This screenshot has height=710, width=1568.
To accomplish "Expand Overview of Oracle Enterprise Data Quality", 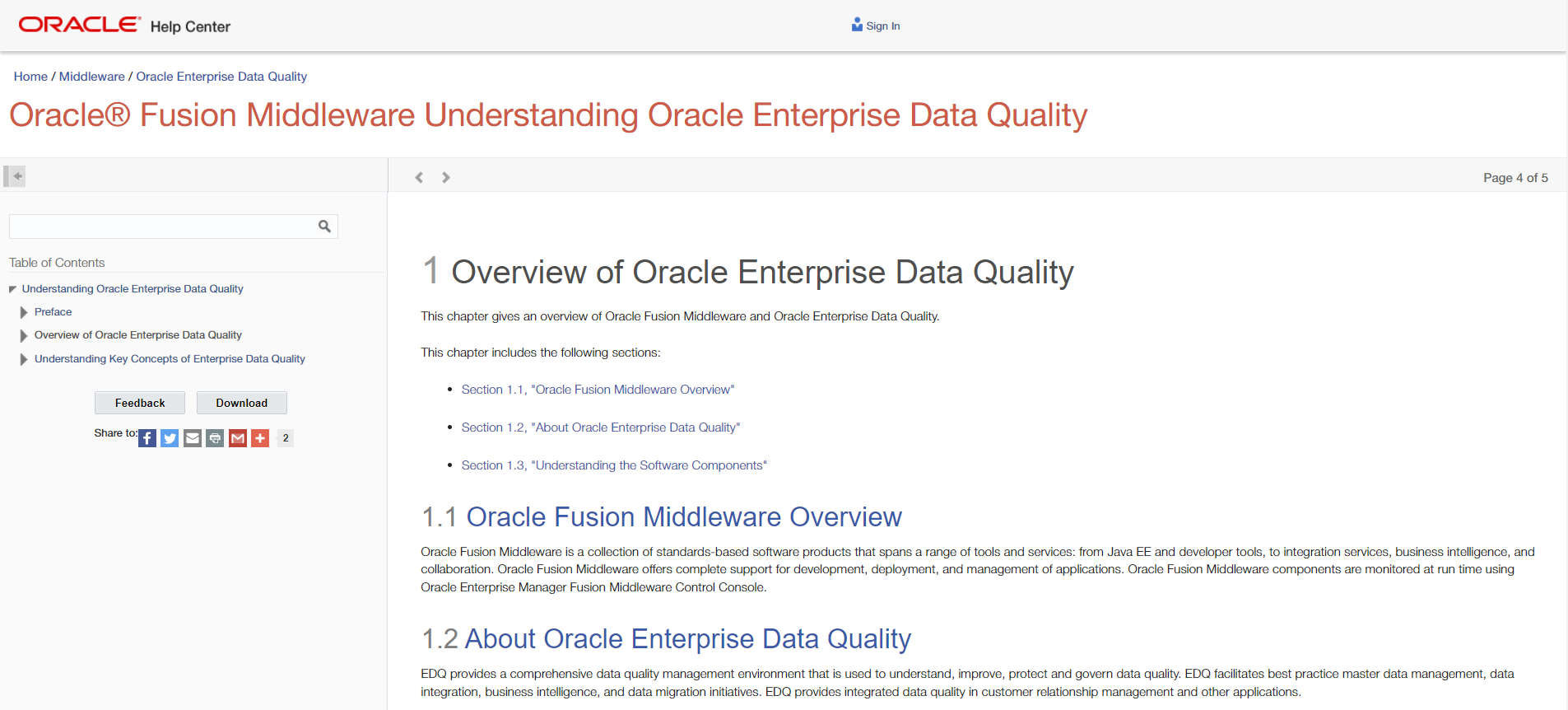I will click(x=23, y=335).
